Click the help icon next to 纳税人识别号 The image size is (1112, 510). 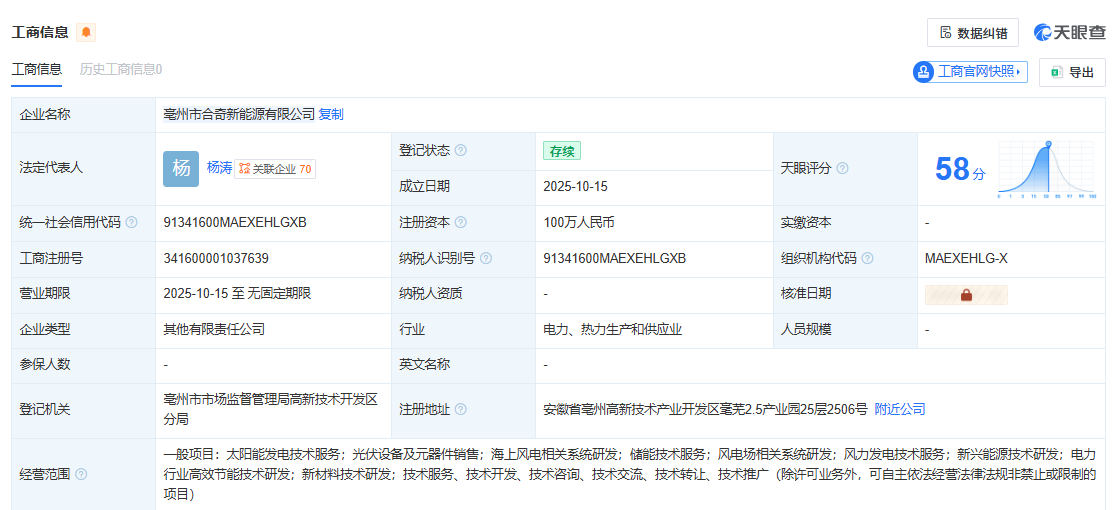click(485, 258)
